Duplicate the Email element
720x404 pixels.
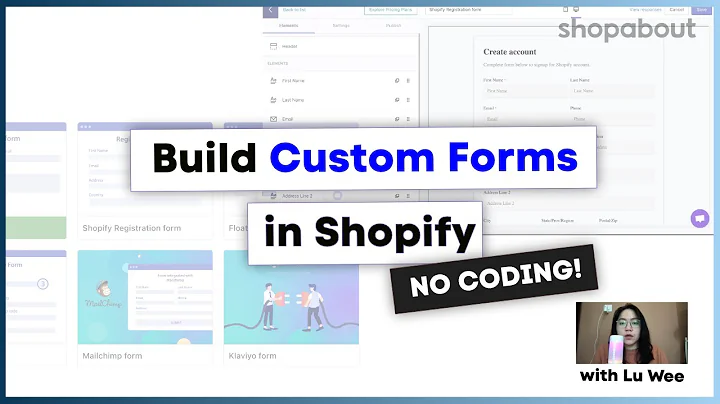[397, 119]
